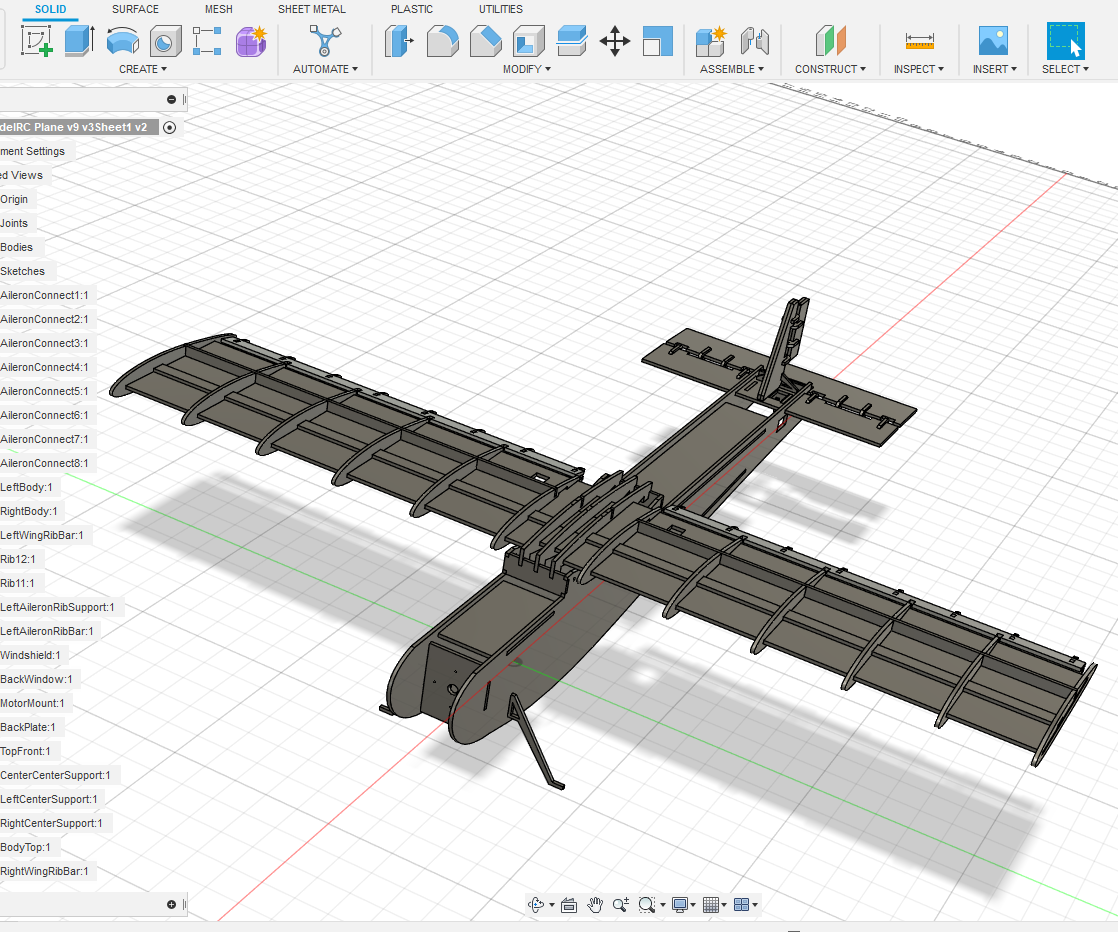Activate the Measure tool under Inspect
This screenshot has width=1118, height=932.
click(x=918, y=41)
